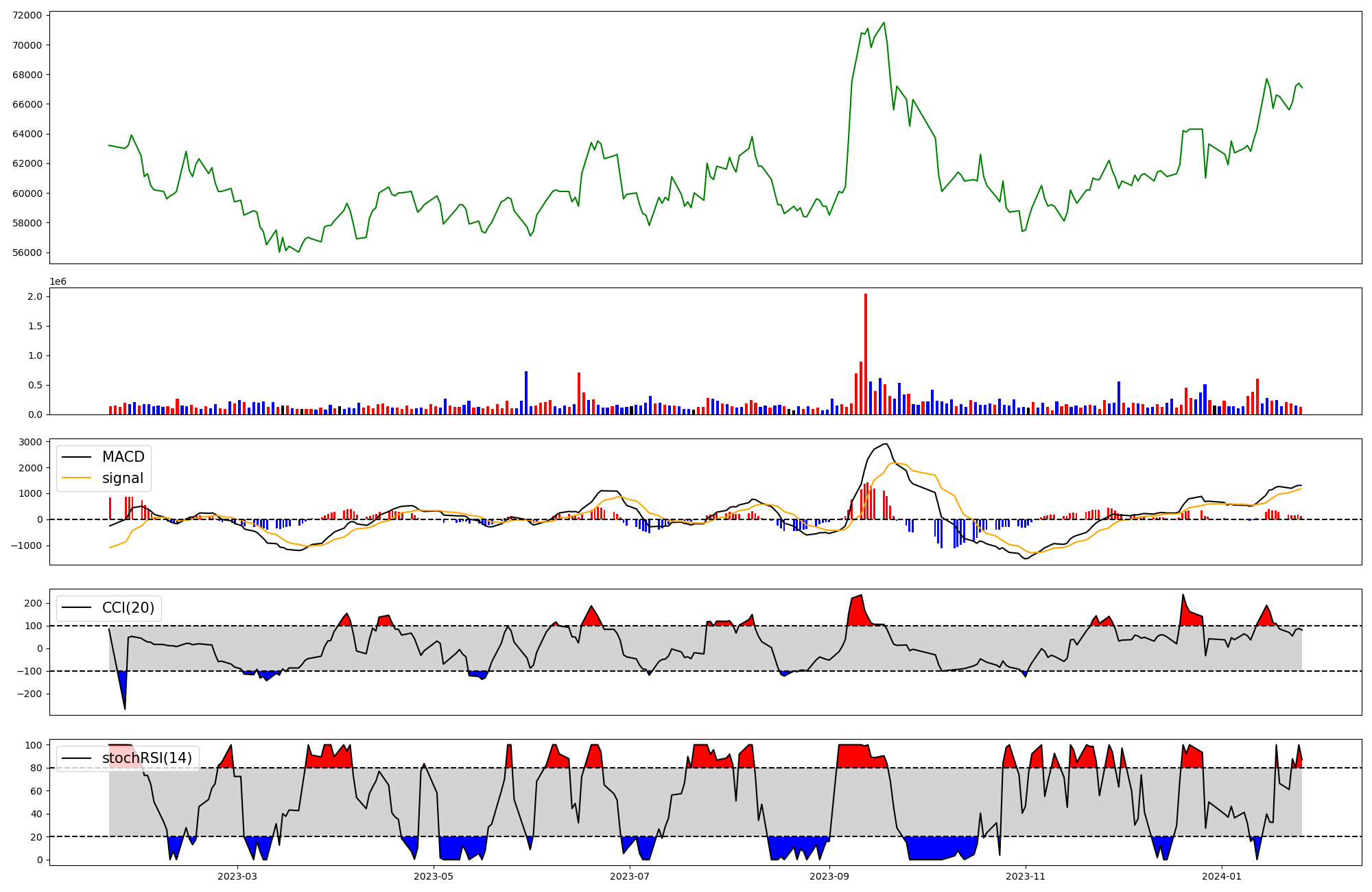Click the tallest red volume bar
Screen dimensions: 1372x892
[x=866, y=353]
